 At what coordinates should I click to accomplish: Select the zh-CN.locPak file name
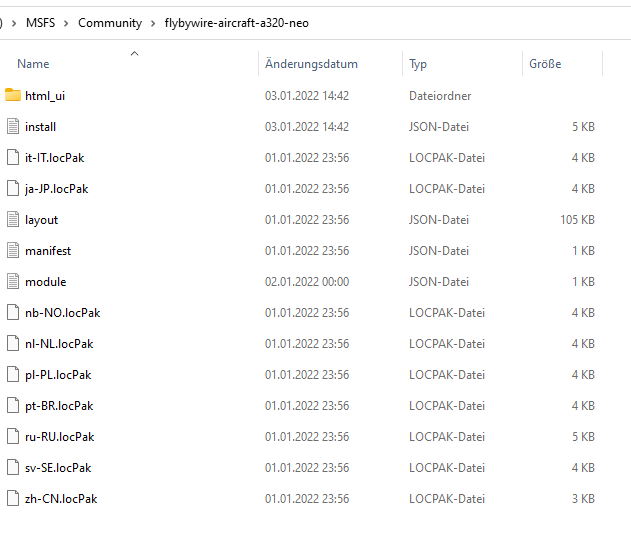coord(61,499)
